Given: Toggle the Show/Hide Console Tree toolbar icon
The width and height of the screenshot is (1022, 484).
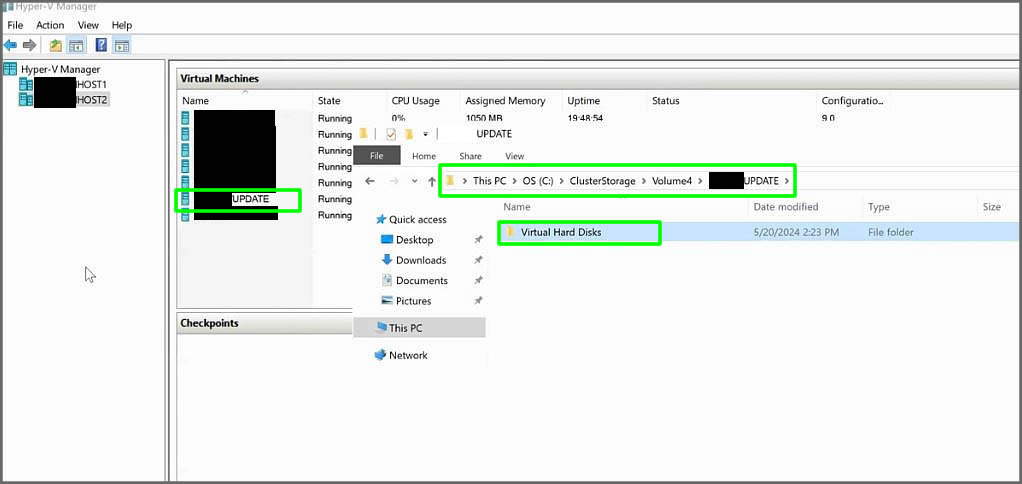Looking at the screenshot, I should 76,46.
